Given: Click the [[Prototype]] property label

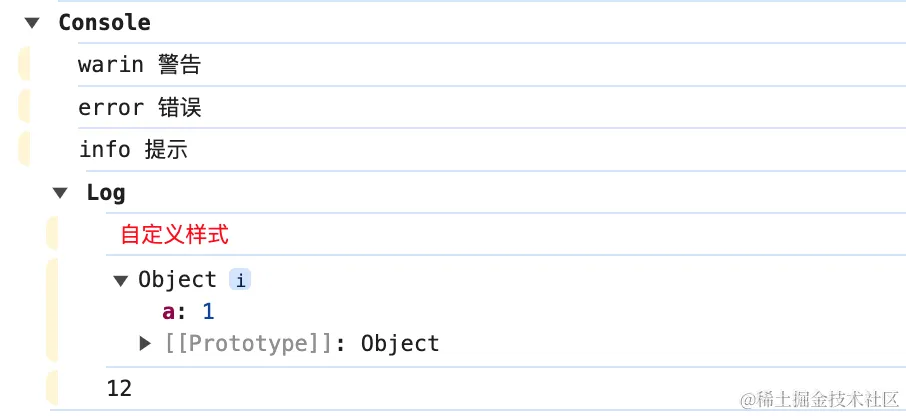Looking at the screenshot, I should pyautogui.click(x=249, y=344).
